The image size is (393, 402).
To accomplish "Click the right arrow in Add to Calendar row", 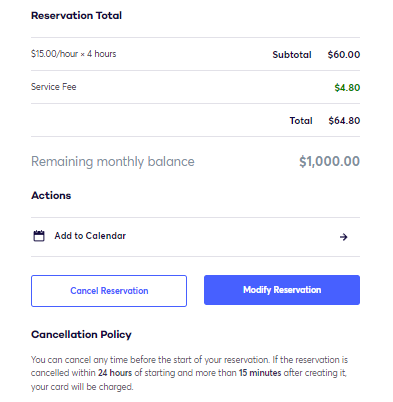I will (x=343, y=237).
